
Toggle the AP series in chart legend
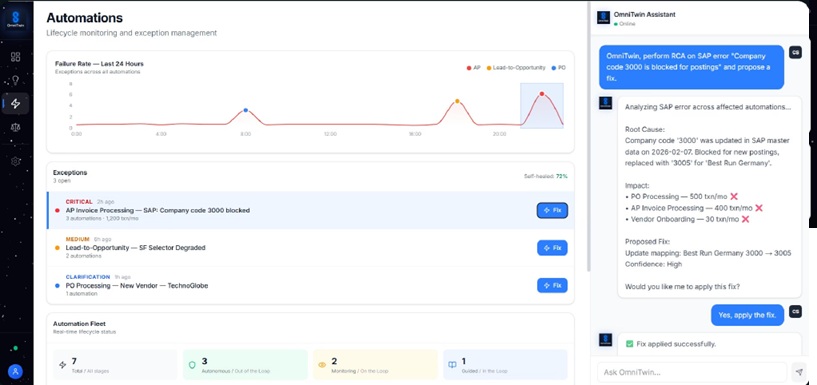[474, 68]
